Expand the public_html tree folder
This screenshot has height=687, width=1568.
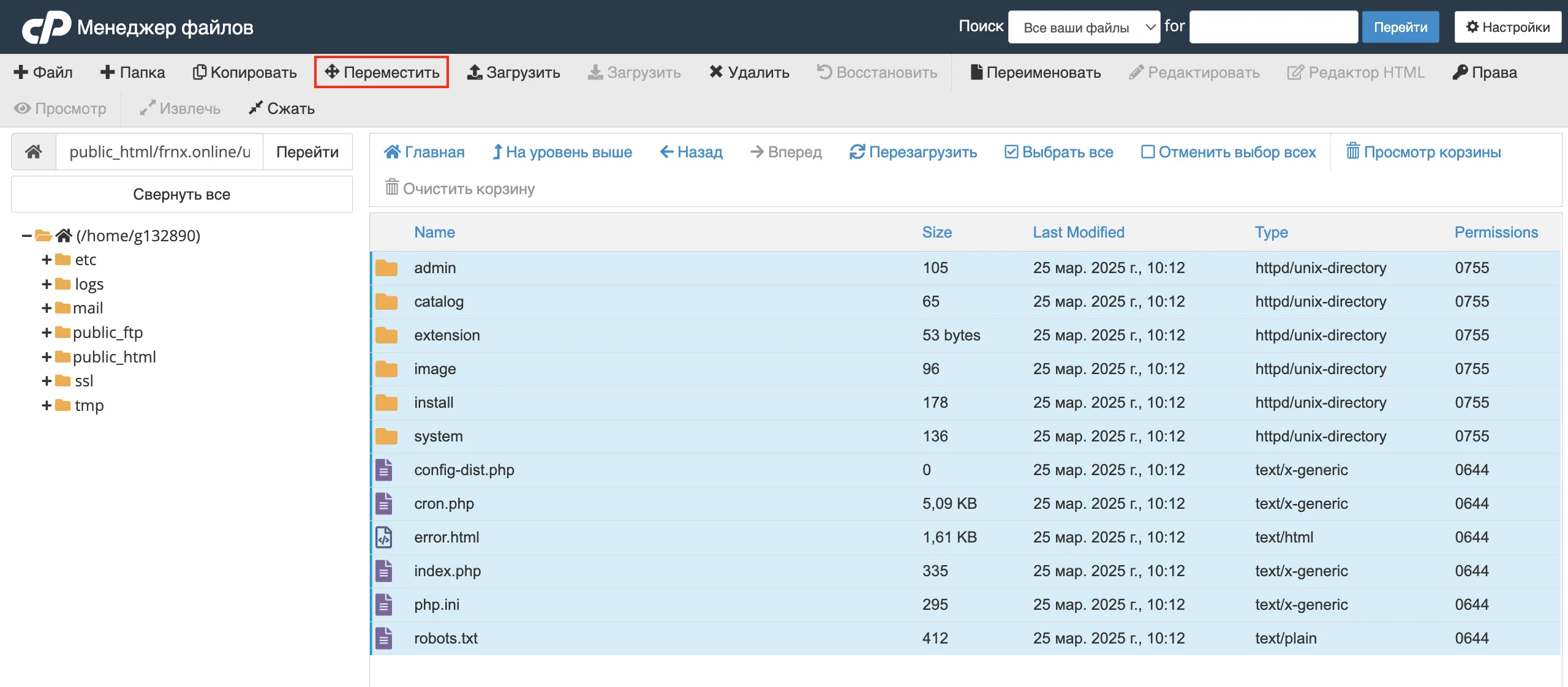point(47,357)
